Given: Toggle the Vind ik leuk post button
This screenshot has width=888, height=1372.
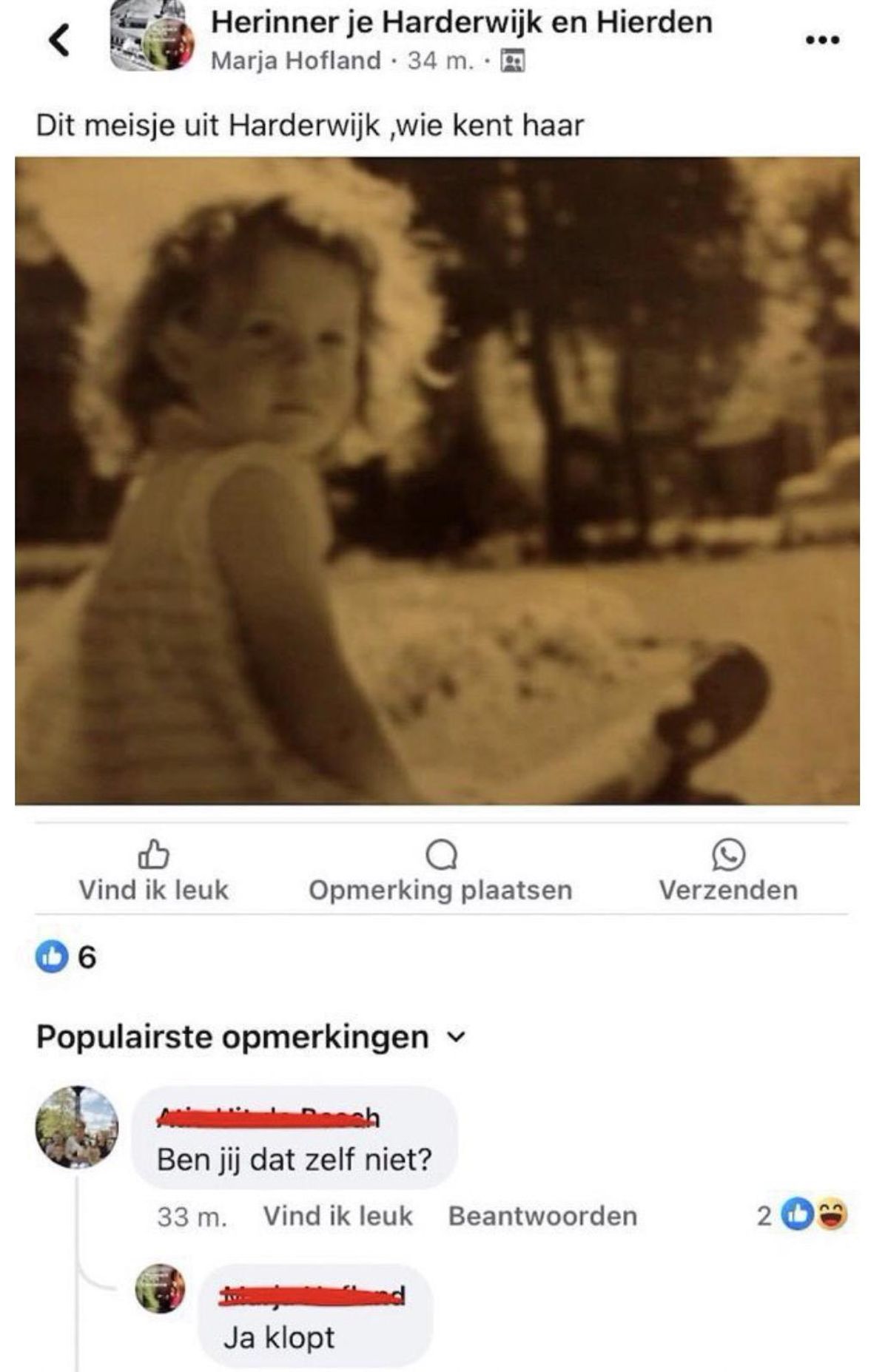Looking at the screenshot, I should pos(154,871).
